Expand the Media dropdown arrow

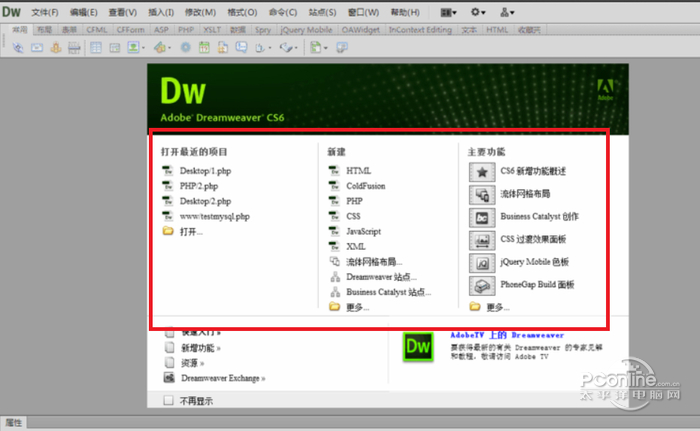(x=169, y=48)
